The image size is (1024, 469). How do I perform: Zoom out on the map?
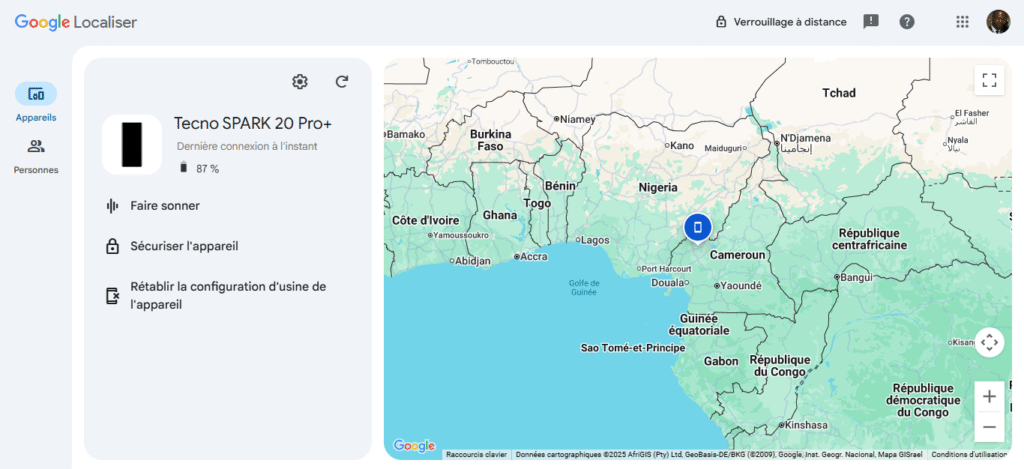click(x=989, y=427)
